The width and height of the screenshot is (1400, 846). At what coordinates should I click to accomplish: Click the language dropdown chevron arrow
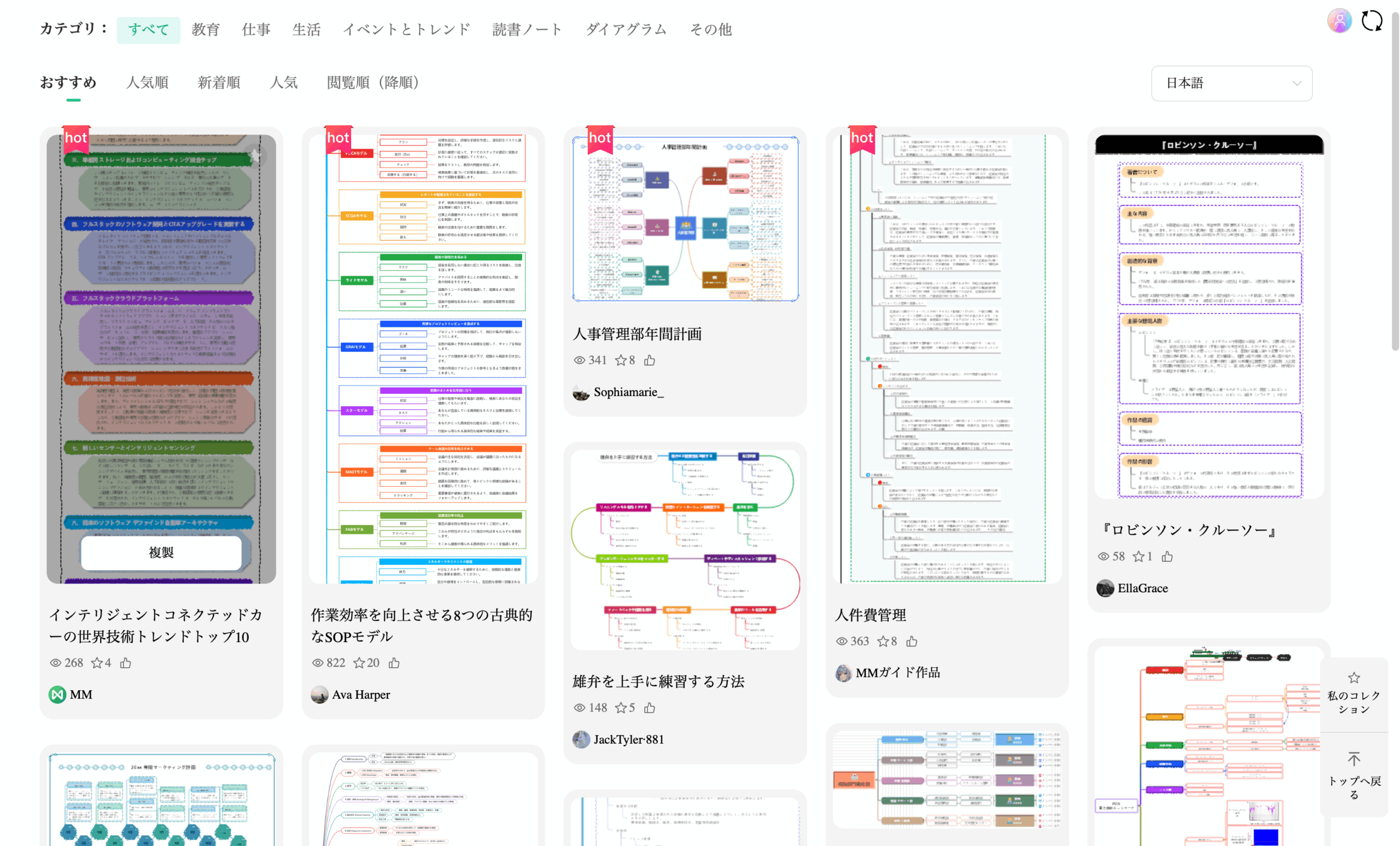[x=1297, y=84]
